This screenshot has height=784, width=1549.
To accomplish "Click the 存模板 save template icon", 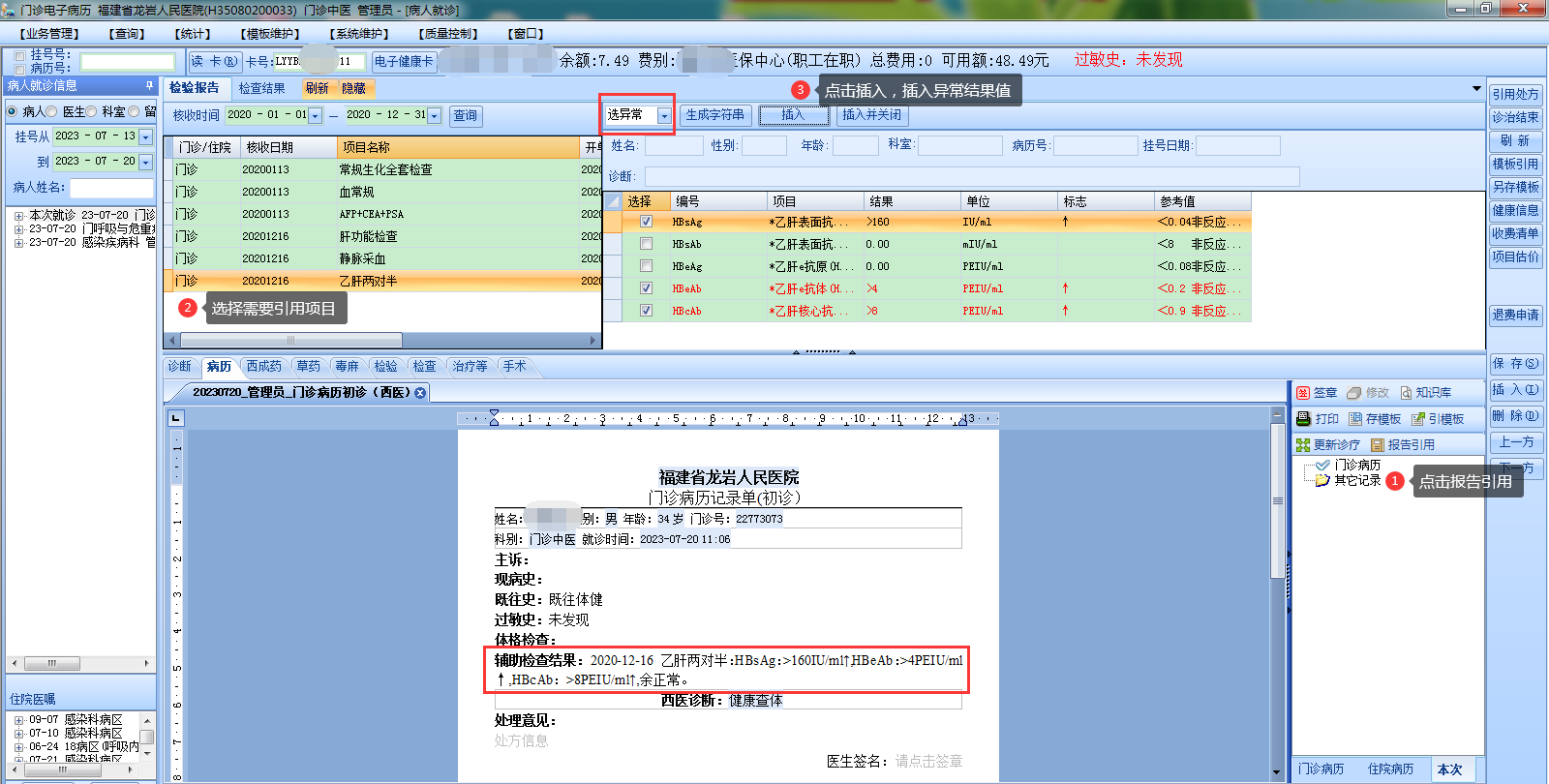I will [x=1355, y=419].
